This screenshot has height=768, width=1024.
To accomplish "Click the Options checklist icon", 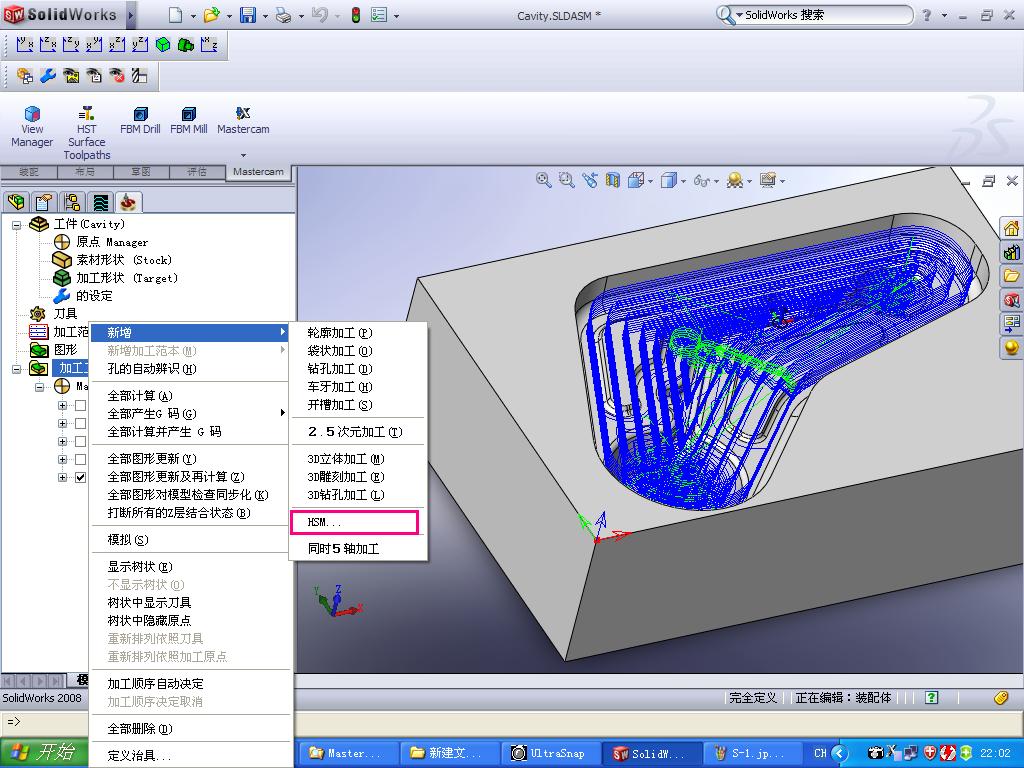I will (379, 15).
